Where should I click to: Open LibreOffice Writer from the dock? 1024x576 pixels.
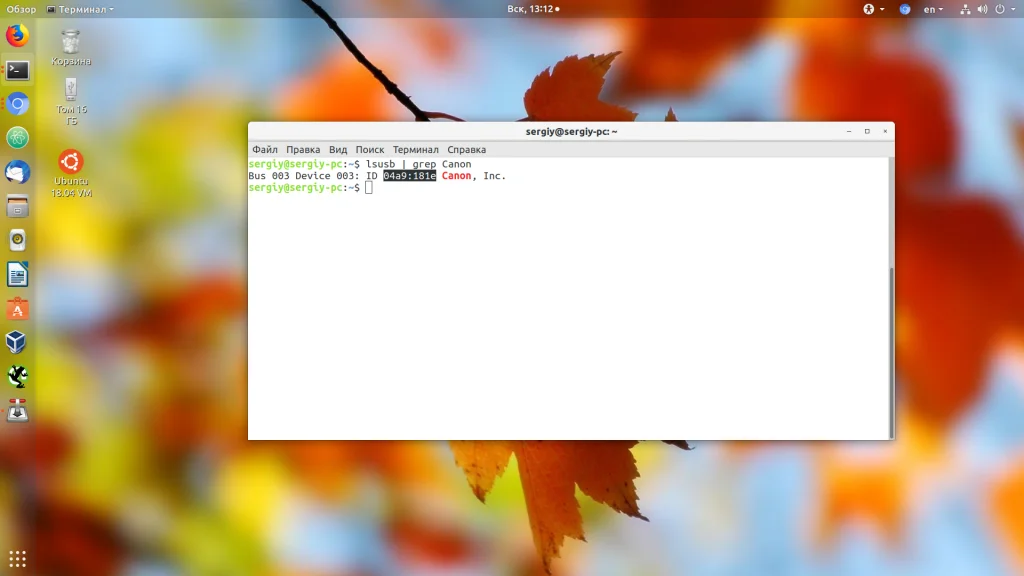(18, 275)
